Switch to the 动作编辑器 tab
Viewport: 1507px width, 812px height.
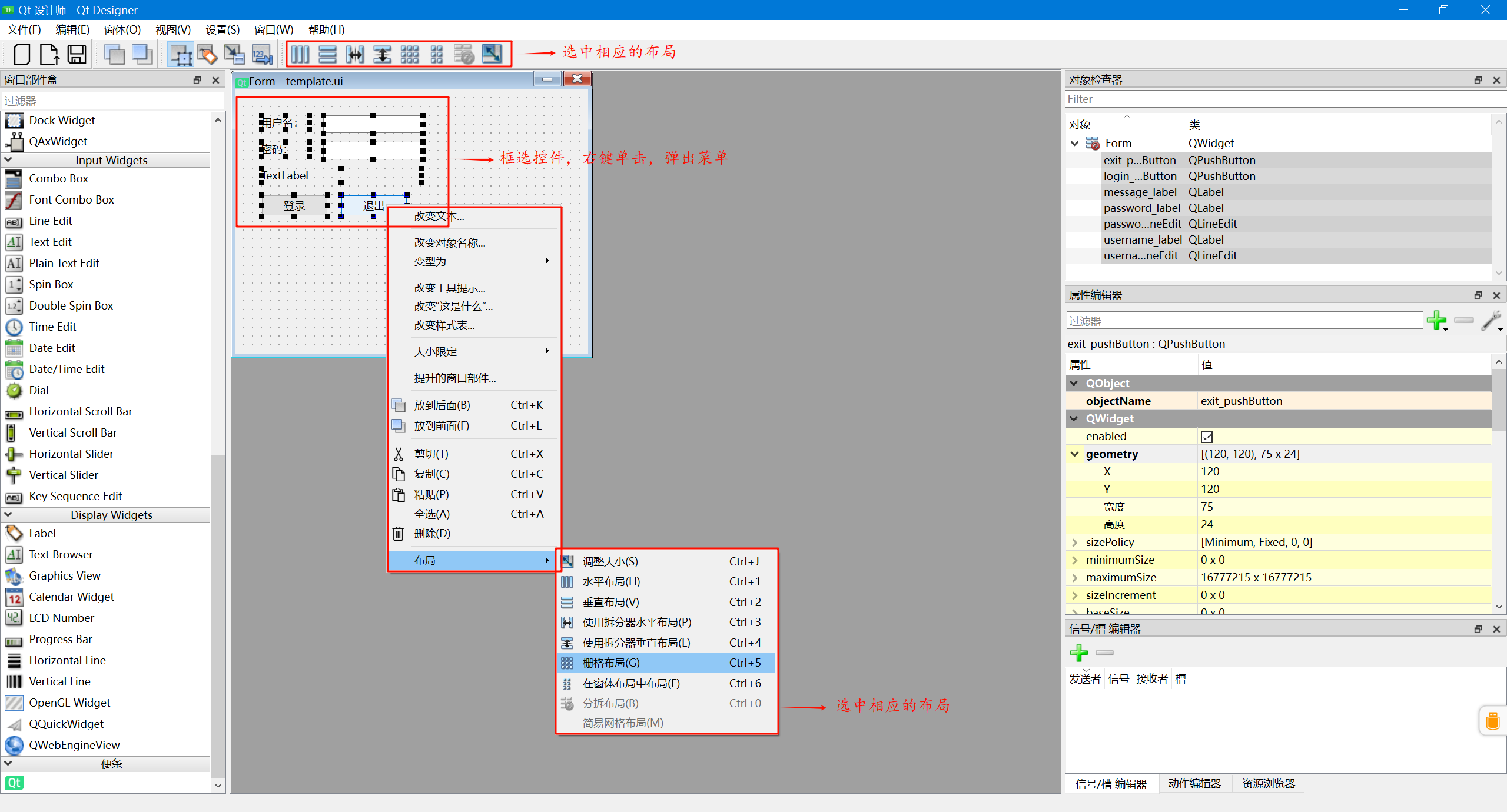(1194, 784)
